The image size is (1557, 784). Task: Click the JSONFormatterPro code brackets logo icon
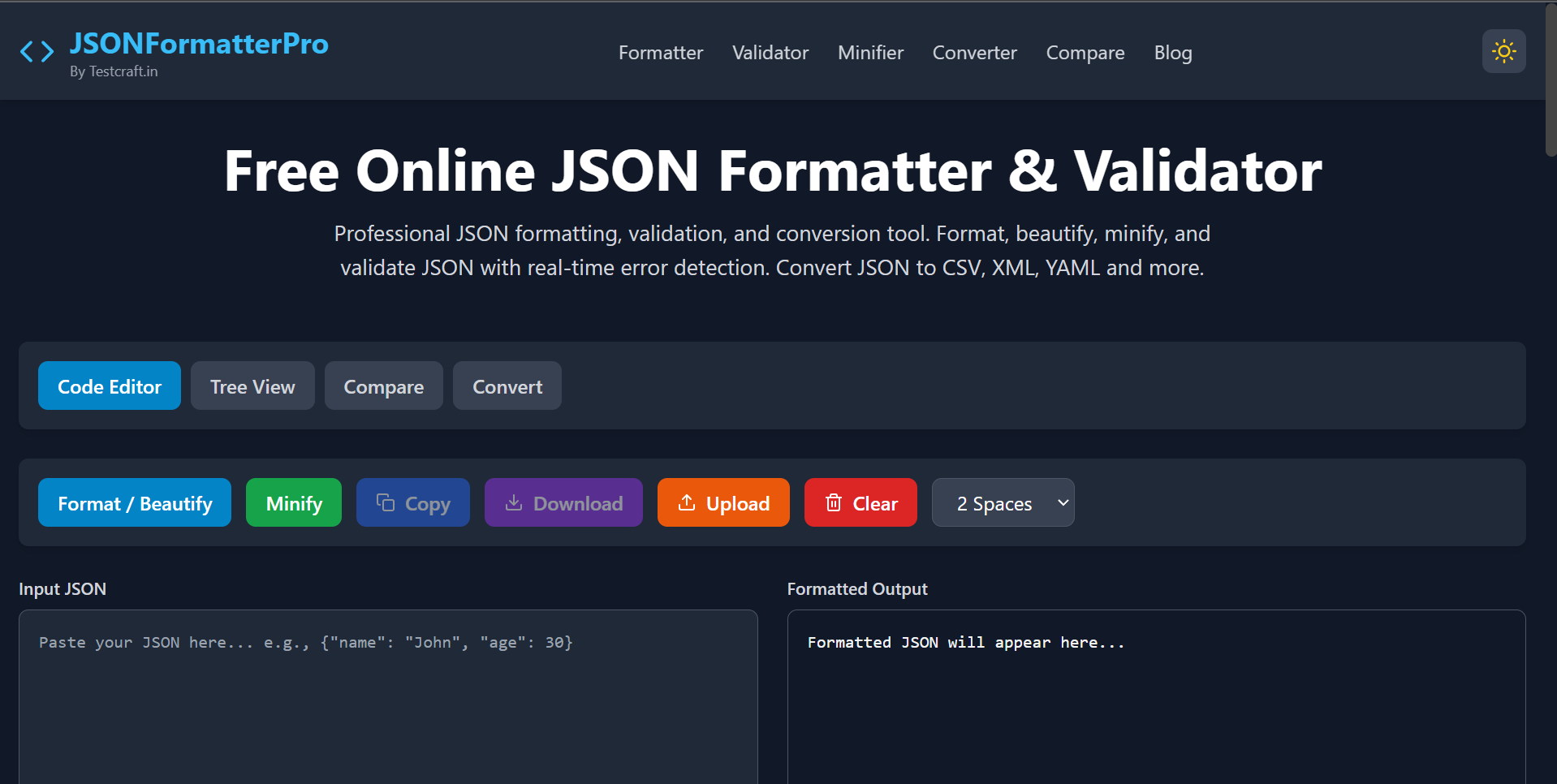pyautogui.click(x=37, y=51)
